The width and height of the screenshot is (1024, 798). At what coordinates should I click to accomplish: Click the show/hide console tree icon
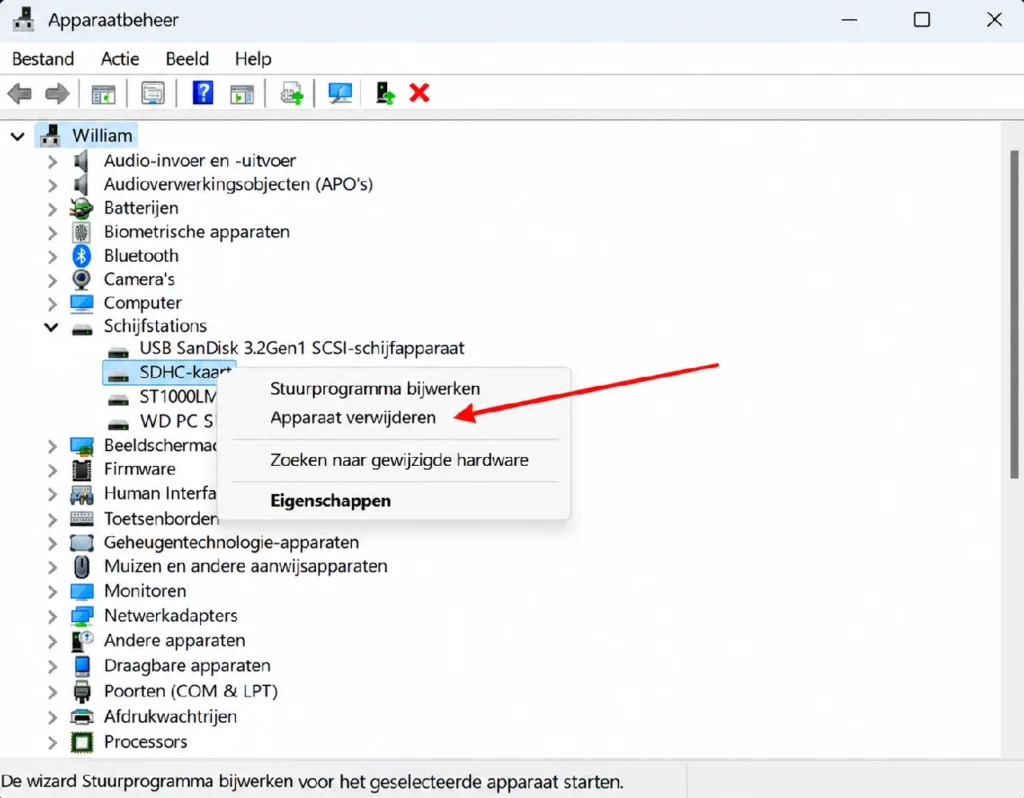coord(103,93)
